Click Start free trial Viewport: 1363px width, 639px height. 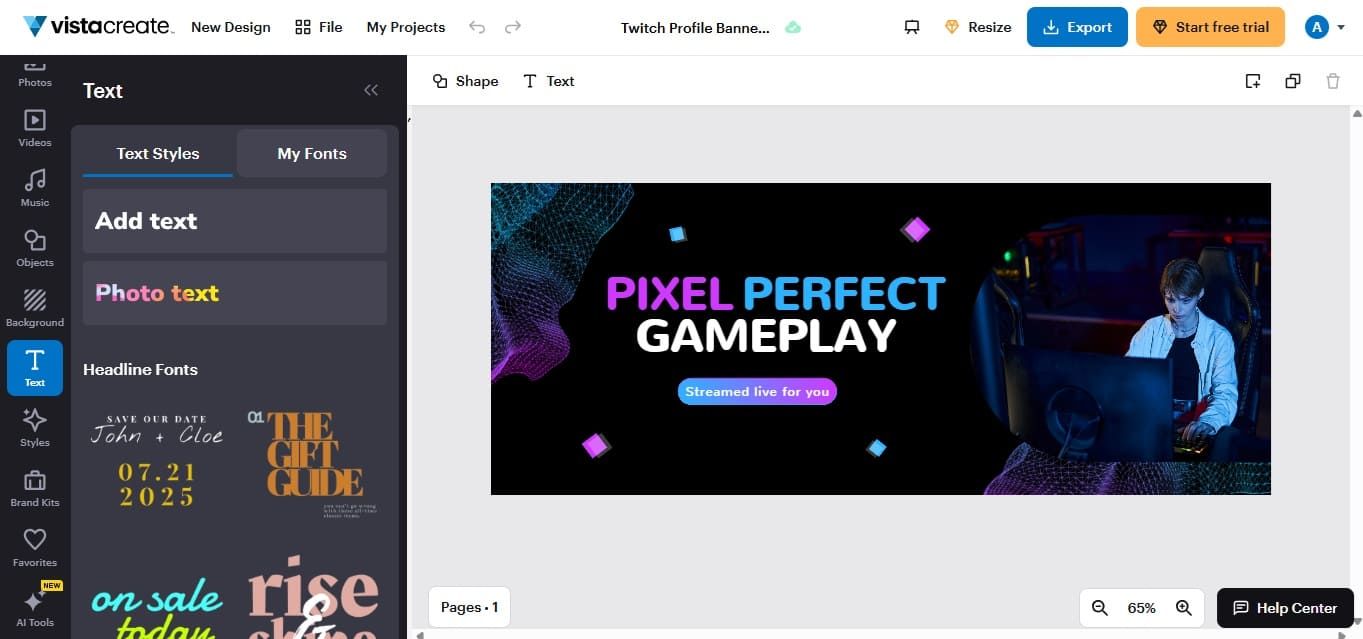coord(1210,27)
